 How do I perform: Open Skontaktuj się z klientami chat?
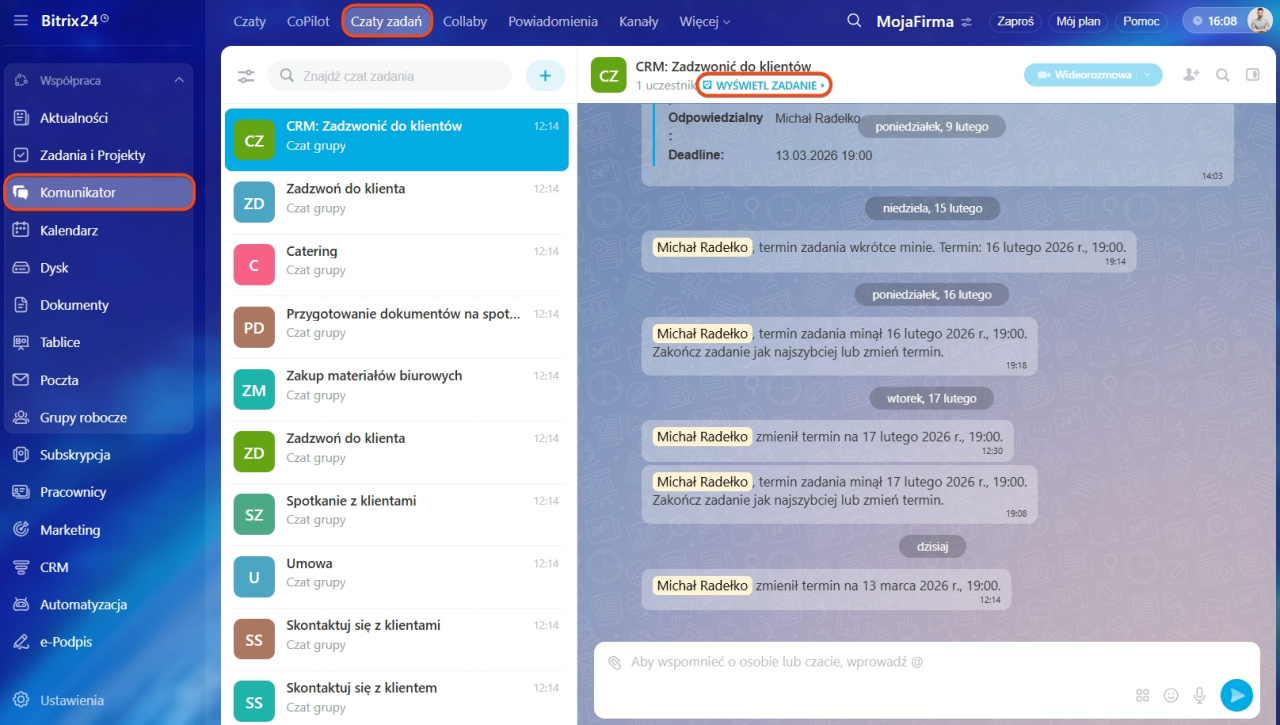point(397,639)
